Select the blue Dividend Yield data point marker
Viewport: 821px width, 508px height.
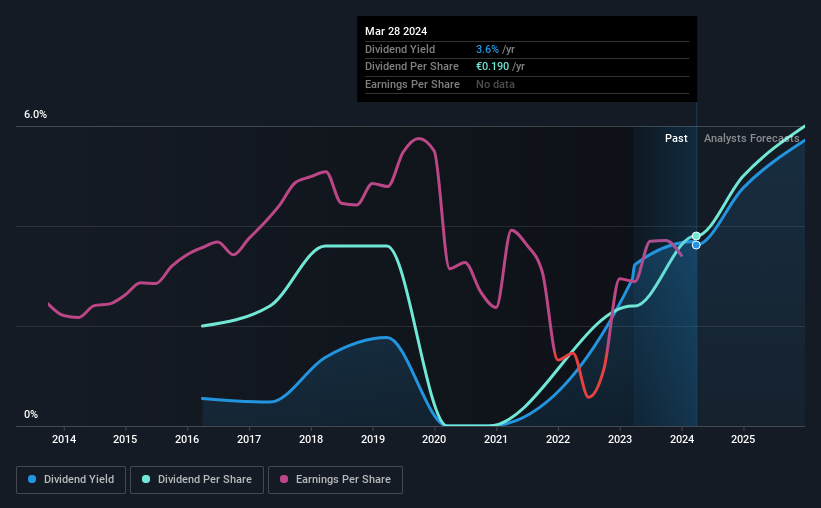point(696,245)
